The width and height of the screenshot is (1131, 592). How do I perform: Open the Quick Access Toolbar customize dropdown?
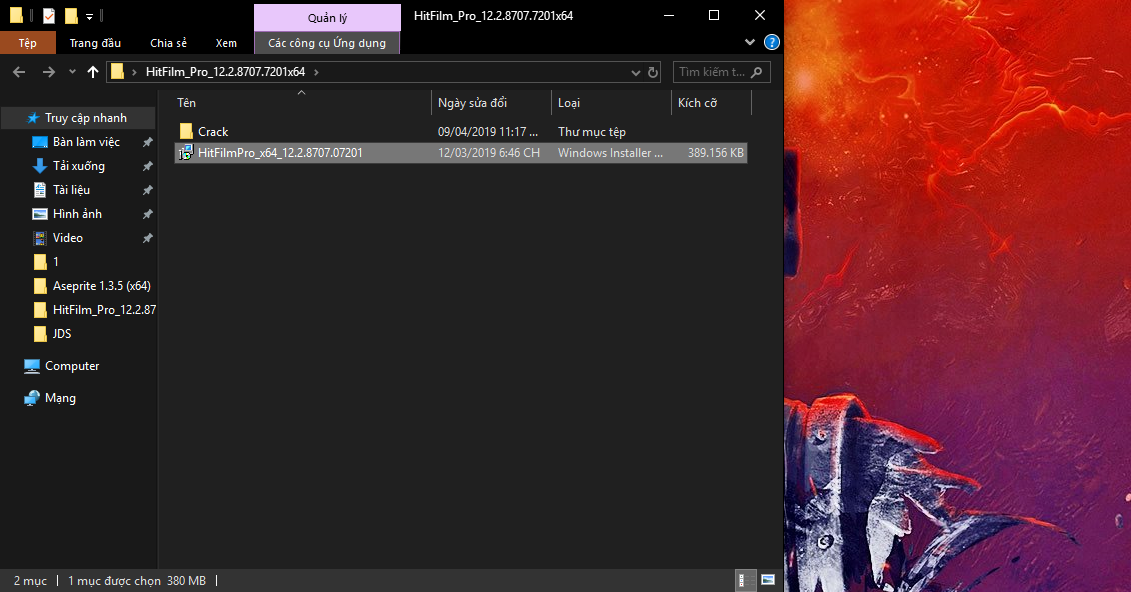pyautogui.click(x=89, y=16)
